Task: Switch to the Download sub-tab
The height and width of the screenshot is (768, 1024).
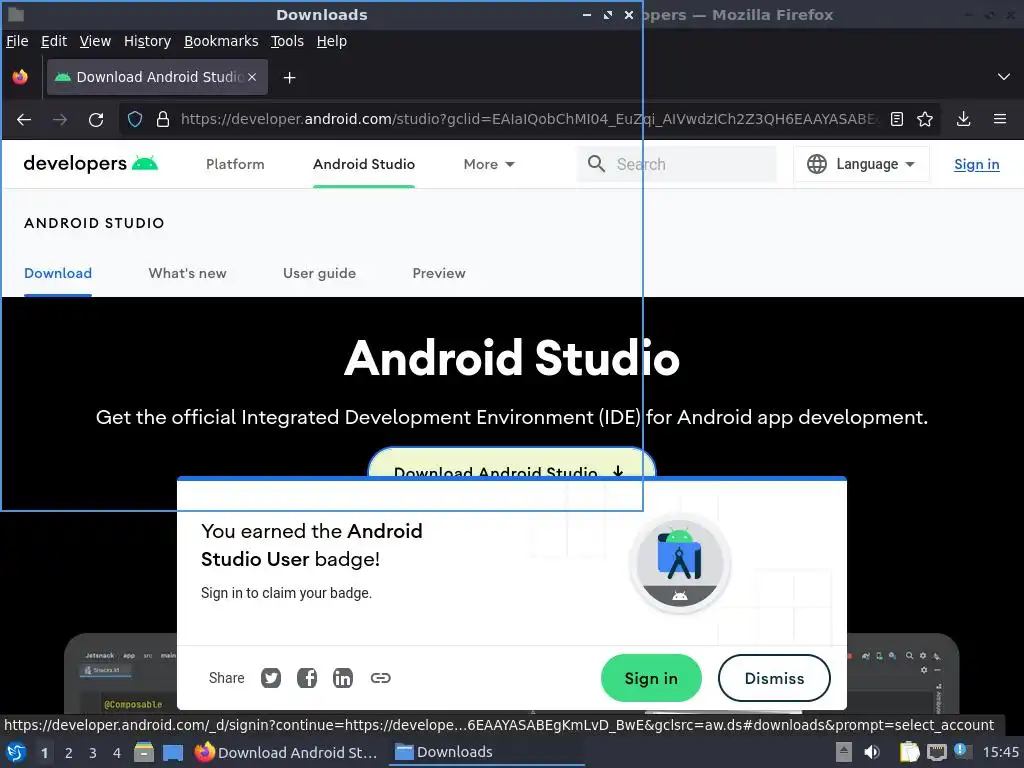Action: tap(58, 273)
